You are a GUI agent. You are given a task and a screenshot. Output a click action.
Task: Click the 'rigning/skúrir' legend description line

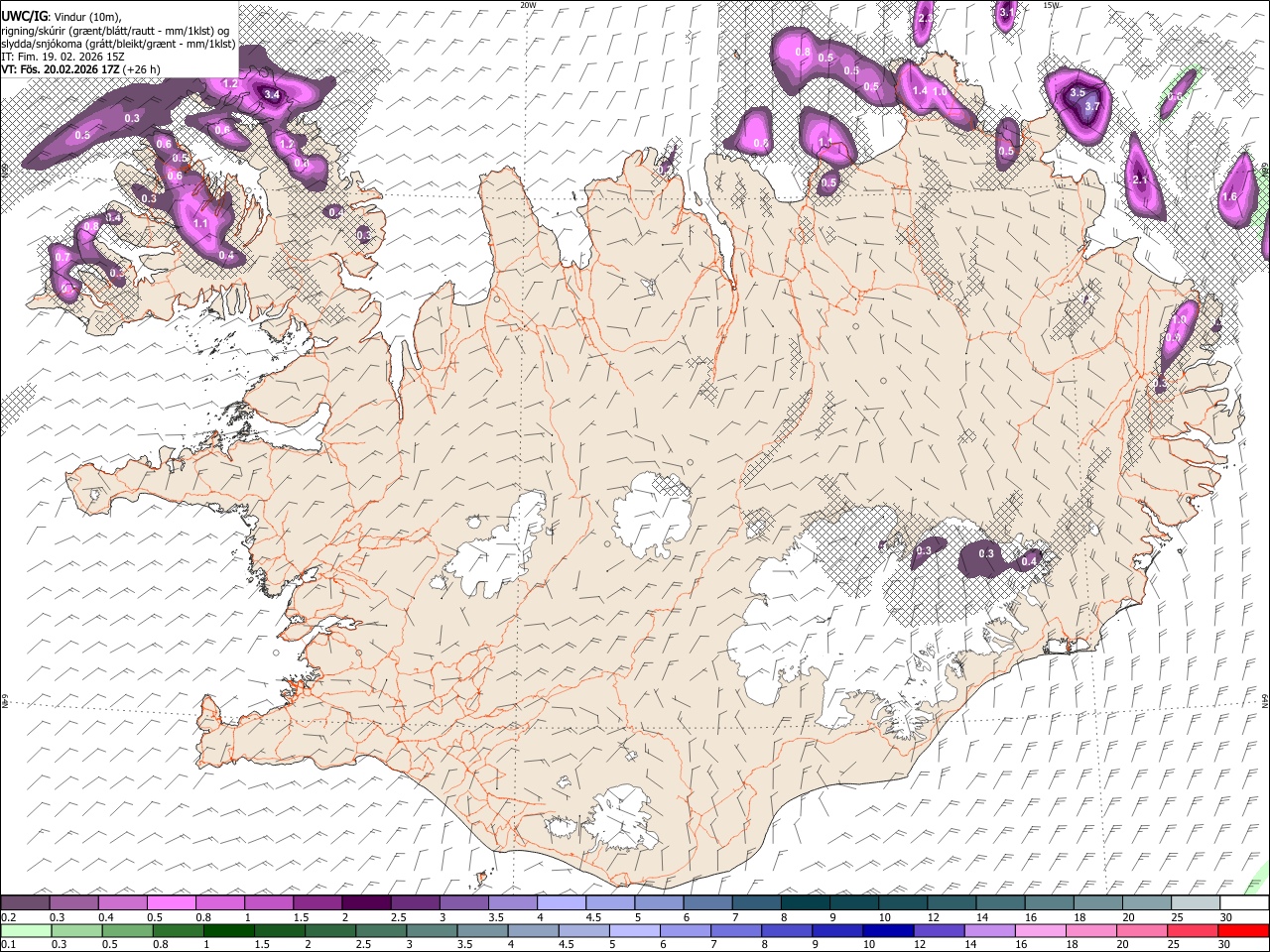[115, 30]
